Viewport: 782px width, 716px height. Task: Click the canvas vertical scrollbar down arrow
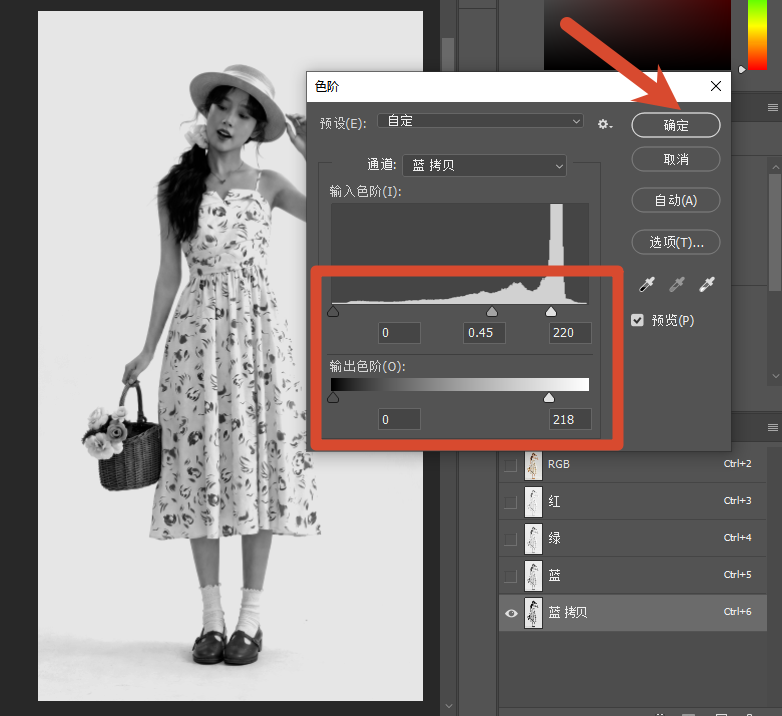coord(448,706)
